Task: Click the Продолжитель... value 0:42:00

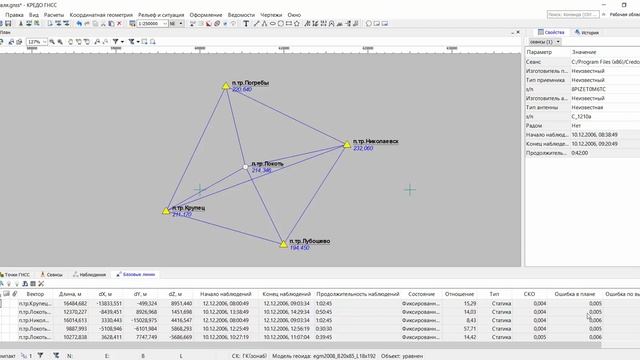Action: (x=580, y=153)
